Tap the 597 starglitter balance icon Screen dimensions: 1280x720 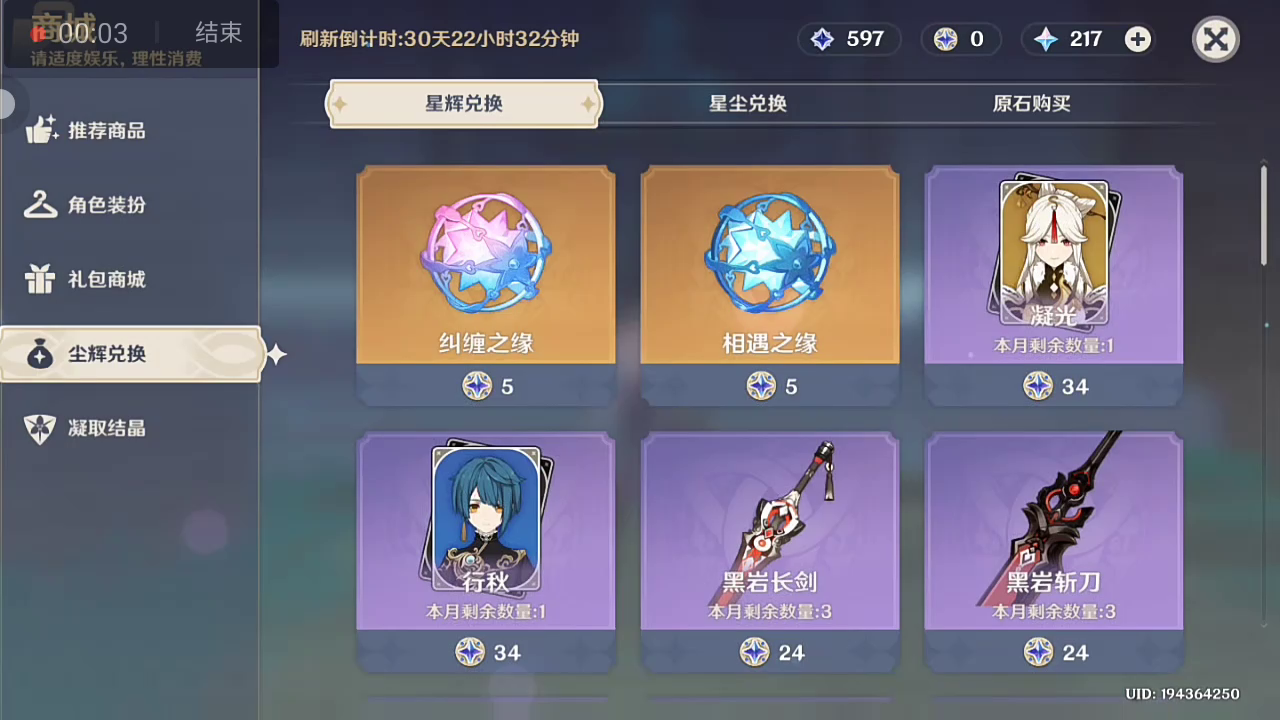tap(822, 39)
